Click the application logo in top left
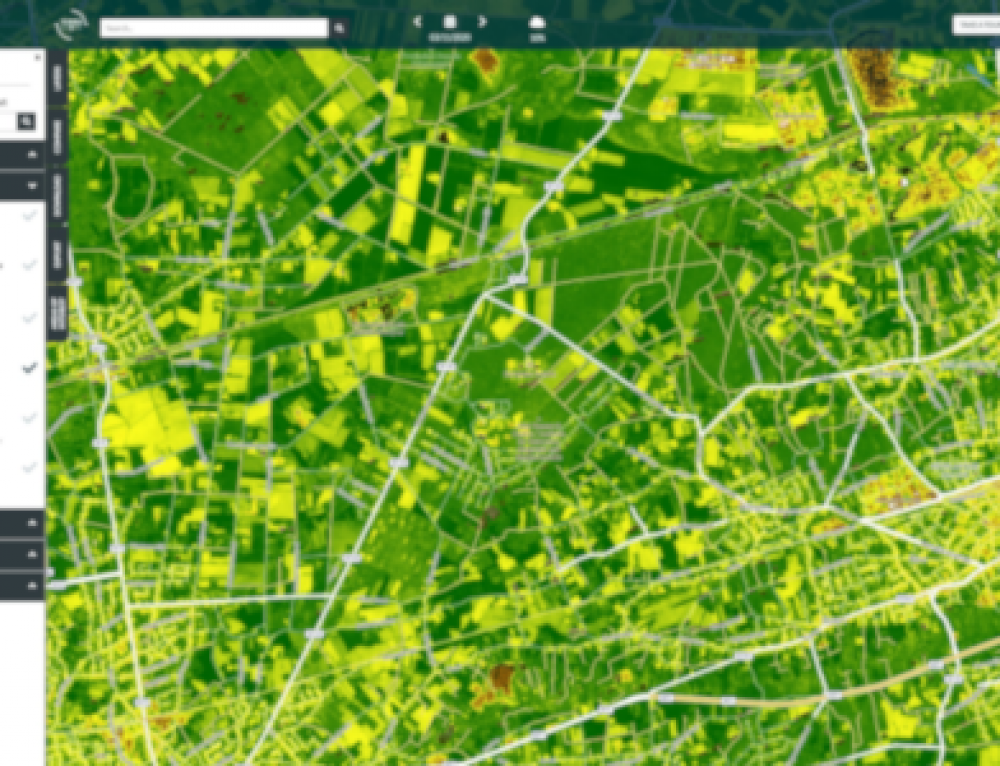The width and height of the screenshot is (1000, 766). tap(72, 22)
